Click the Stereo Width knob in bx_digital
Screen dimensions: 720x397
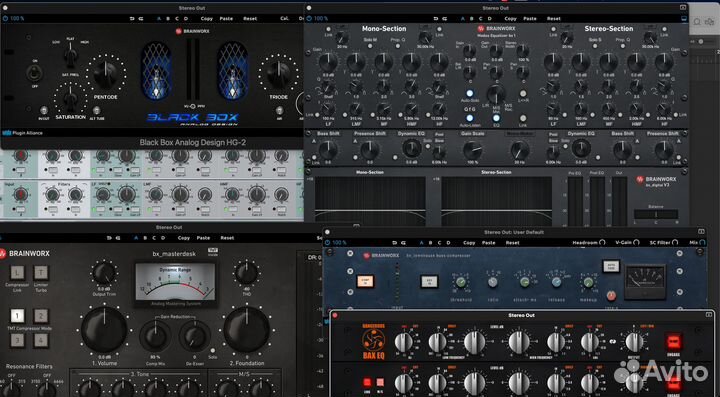click(x=523, y=50)
